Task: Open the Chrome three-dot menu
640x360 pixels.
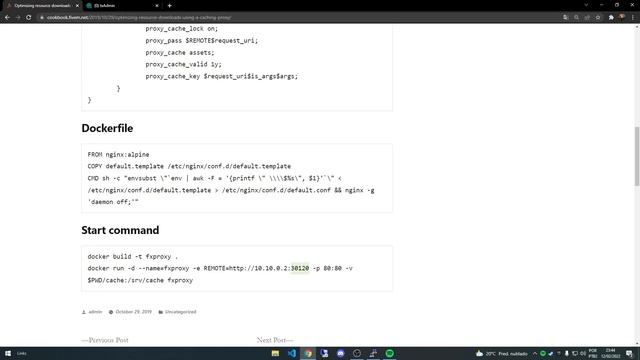Action: (633, 18)
